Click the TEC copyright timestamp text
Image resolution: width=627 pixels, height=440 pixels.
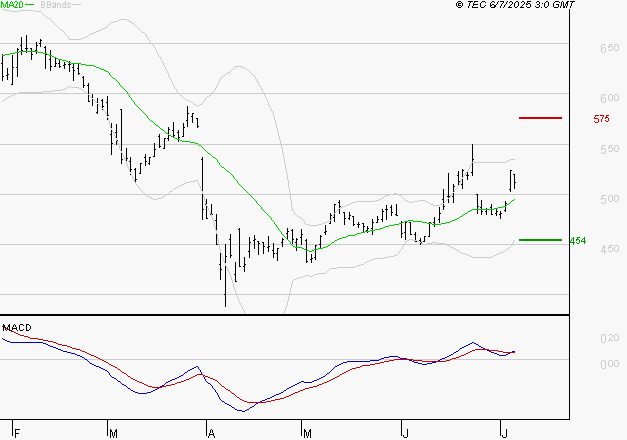515,5
